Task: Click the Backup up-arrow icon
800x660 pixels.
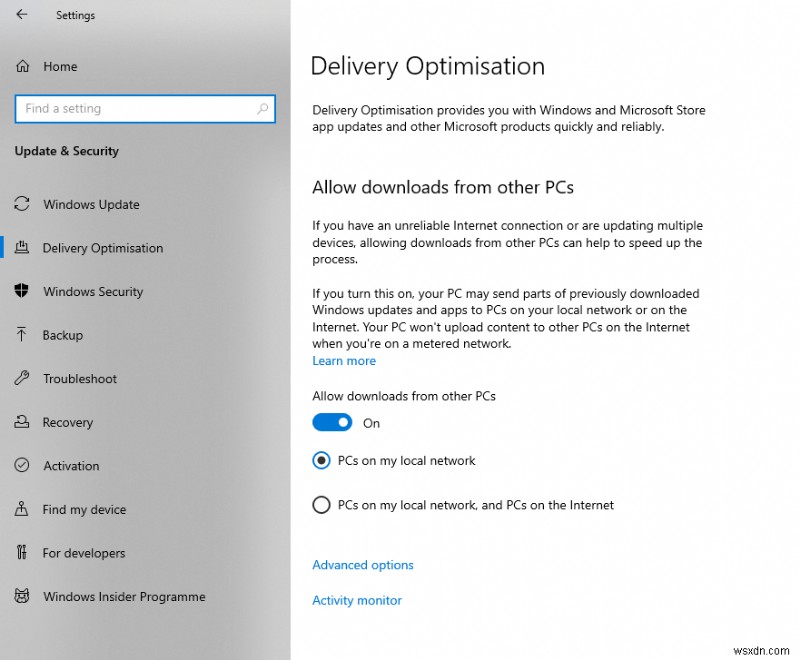Action: 22,335
